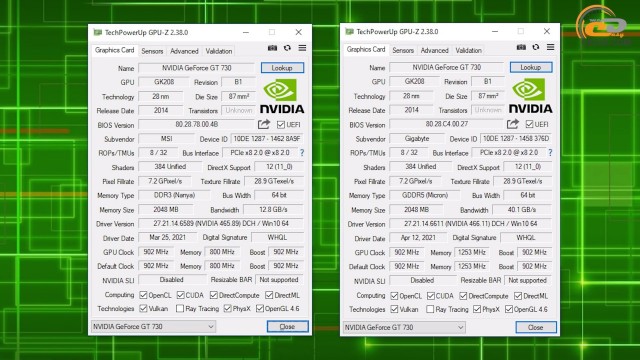Image resolution: width=640 pixels, height=360 pixels.
Task: Toggle DirectML checkbox in right window
Action: pyautogui.click(x=518, y=296)
